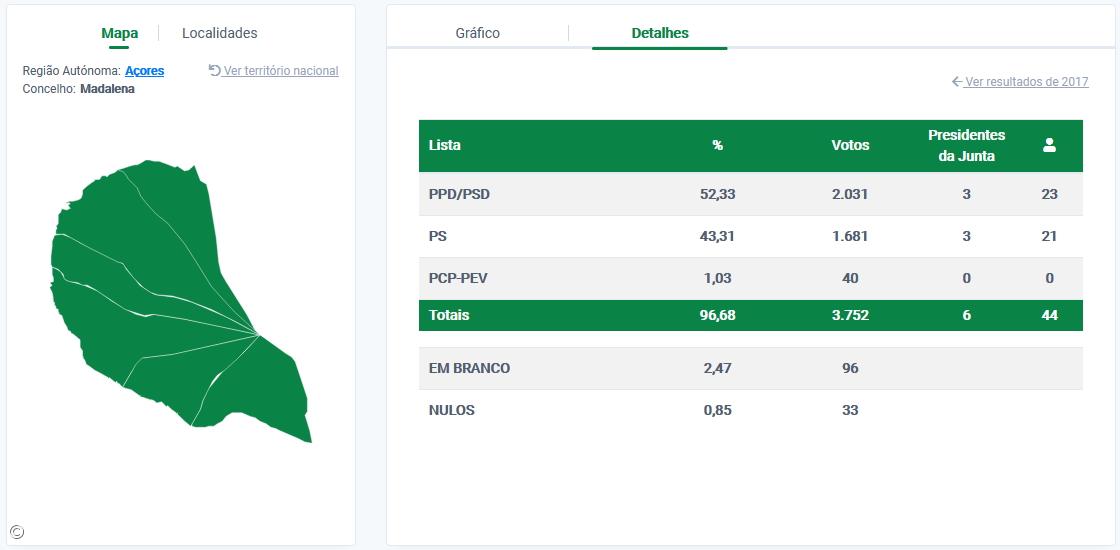Click the return arrow icon beside Ver território nacional
Image resolution: width=1120 pixels, height=550 pixels.
coord(214,70)
